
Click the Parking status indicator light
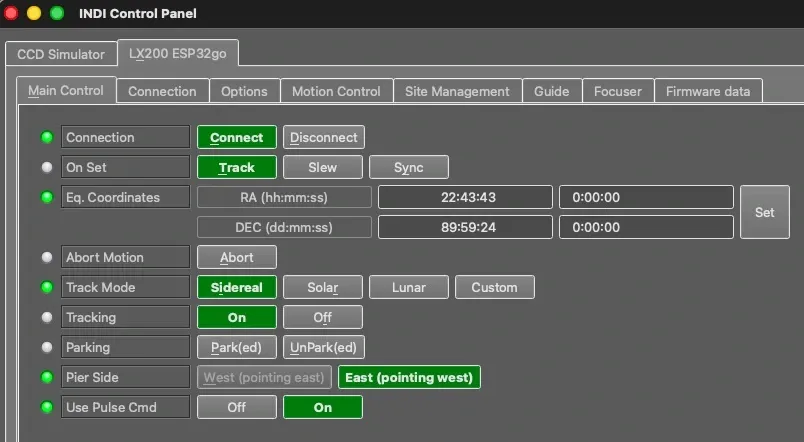point(47,347)
